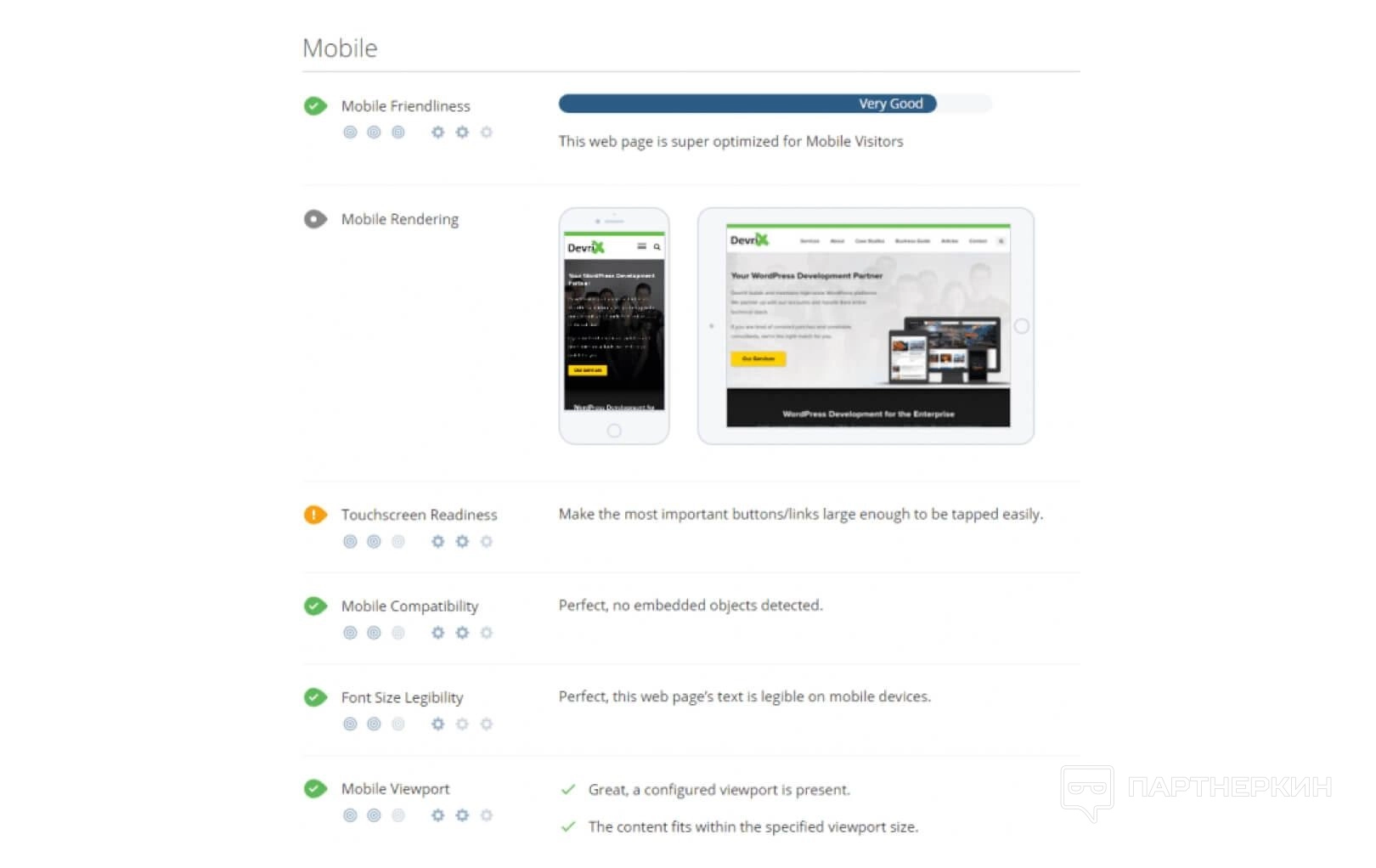Screen dimensions: 1376x868
Task: Click the gray eye icon beside Mobile Rendering
Action: pyautogui.click(x=315, y=219)
